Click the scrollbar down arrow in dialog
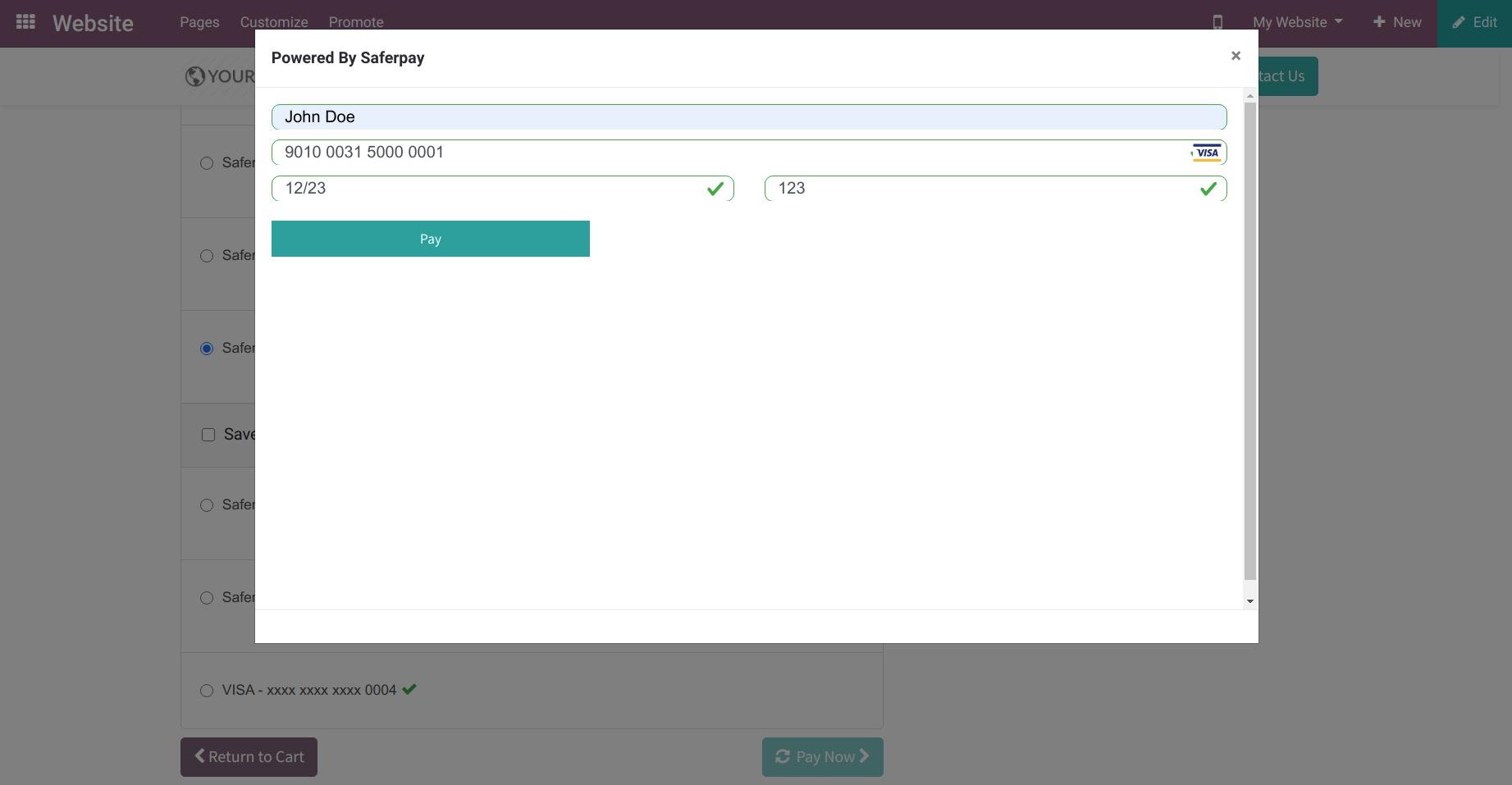The height and width of the screenshot is (785, 1512). click(1250, 601)
